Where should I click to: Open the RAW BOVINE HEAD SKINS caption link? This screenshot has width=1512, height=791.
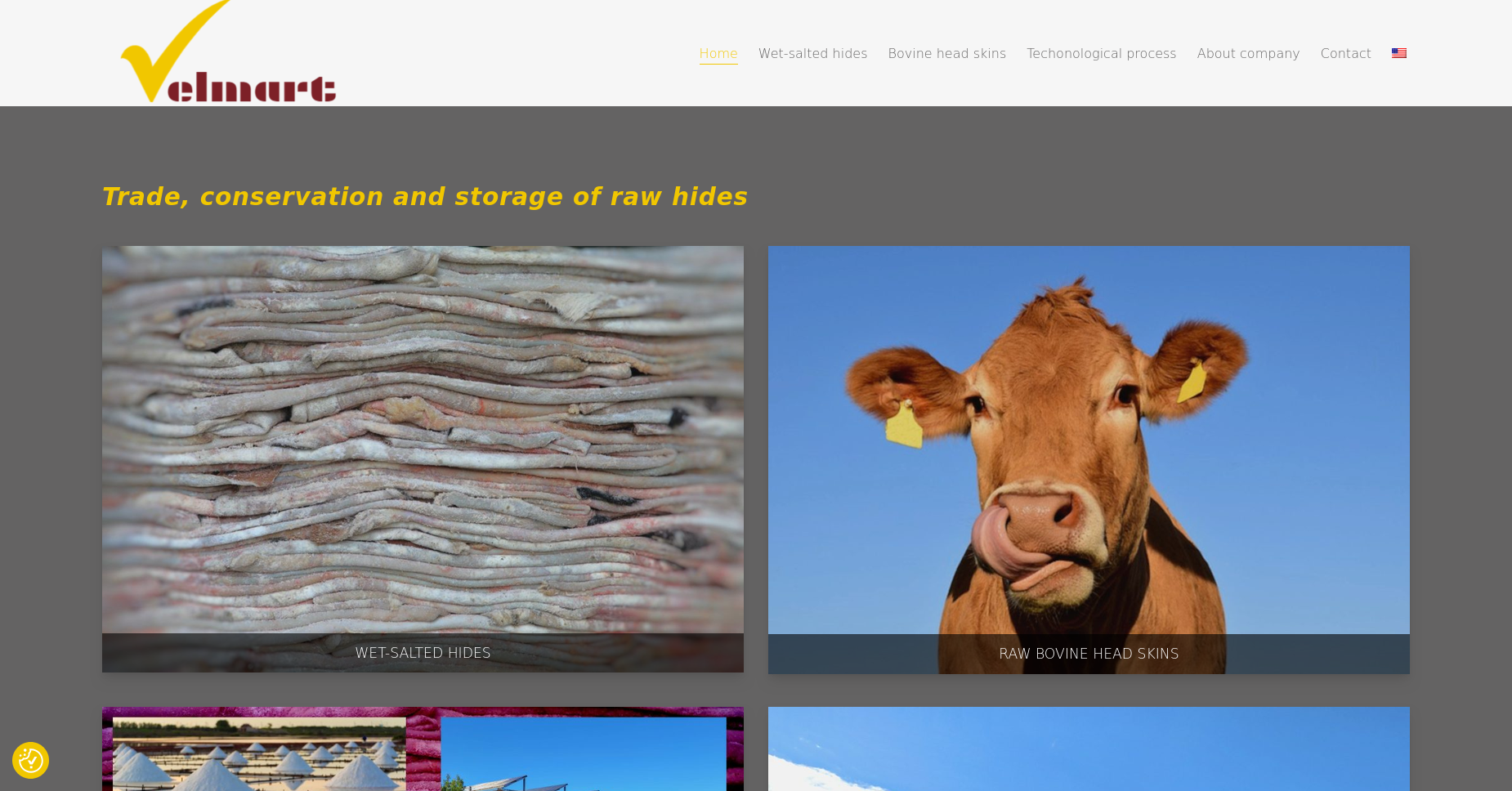(1089, 654)
